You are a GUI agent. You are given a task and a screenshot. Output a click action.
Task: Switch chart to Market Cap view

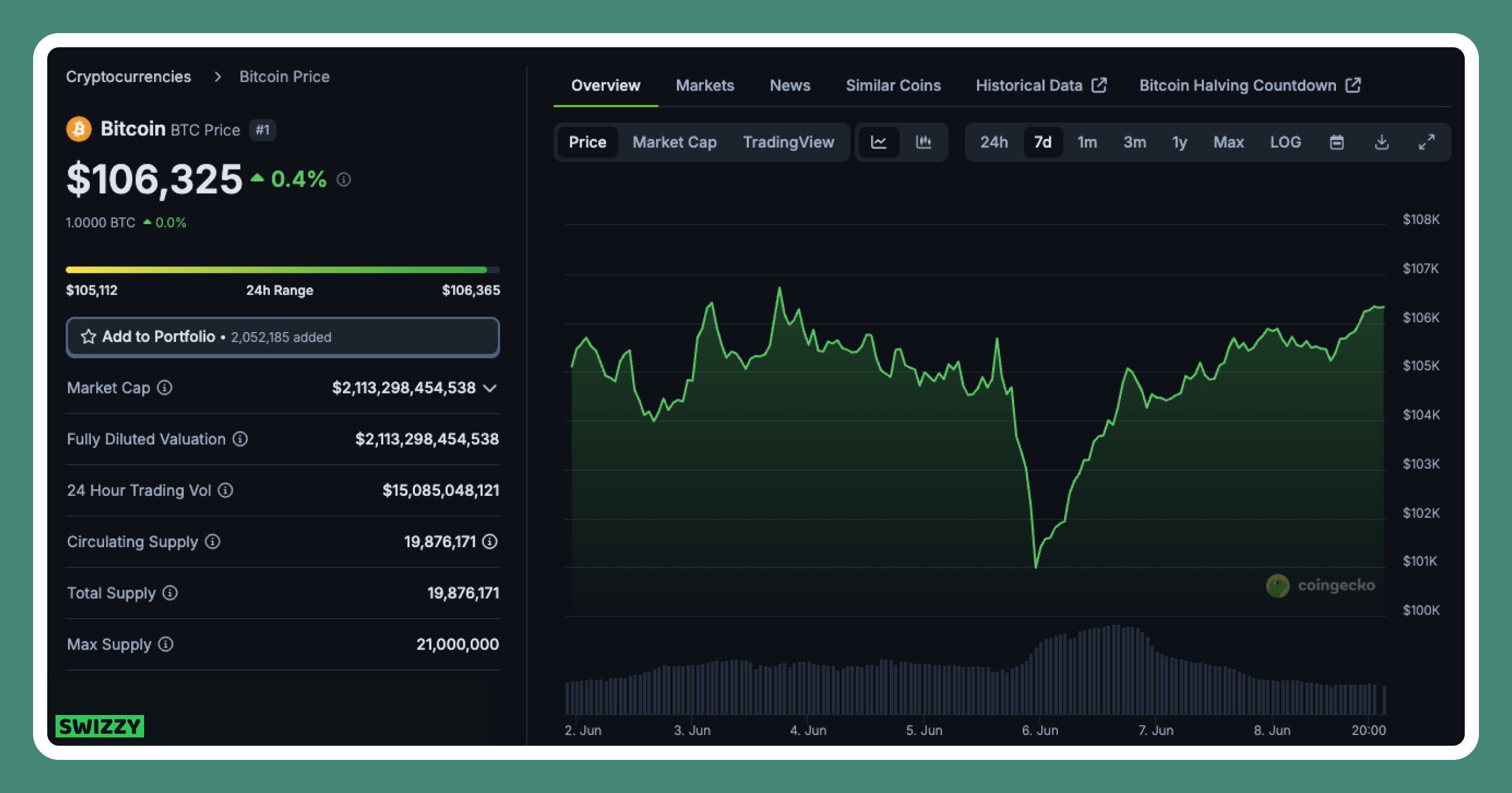tap(674, 142)
